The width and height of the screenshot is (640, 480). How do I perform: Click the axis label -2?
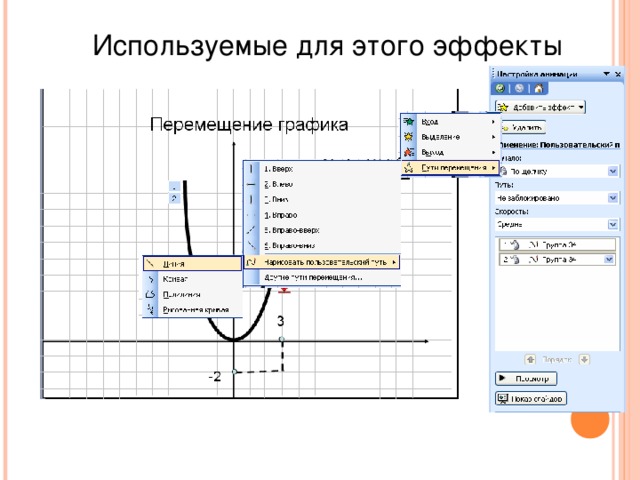[x=215, y=376]
